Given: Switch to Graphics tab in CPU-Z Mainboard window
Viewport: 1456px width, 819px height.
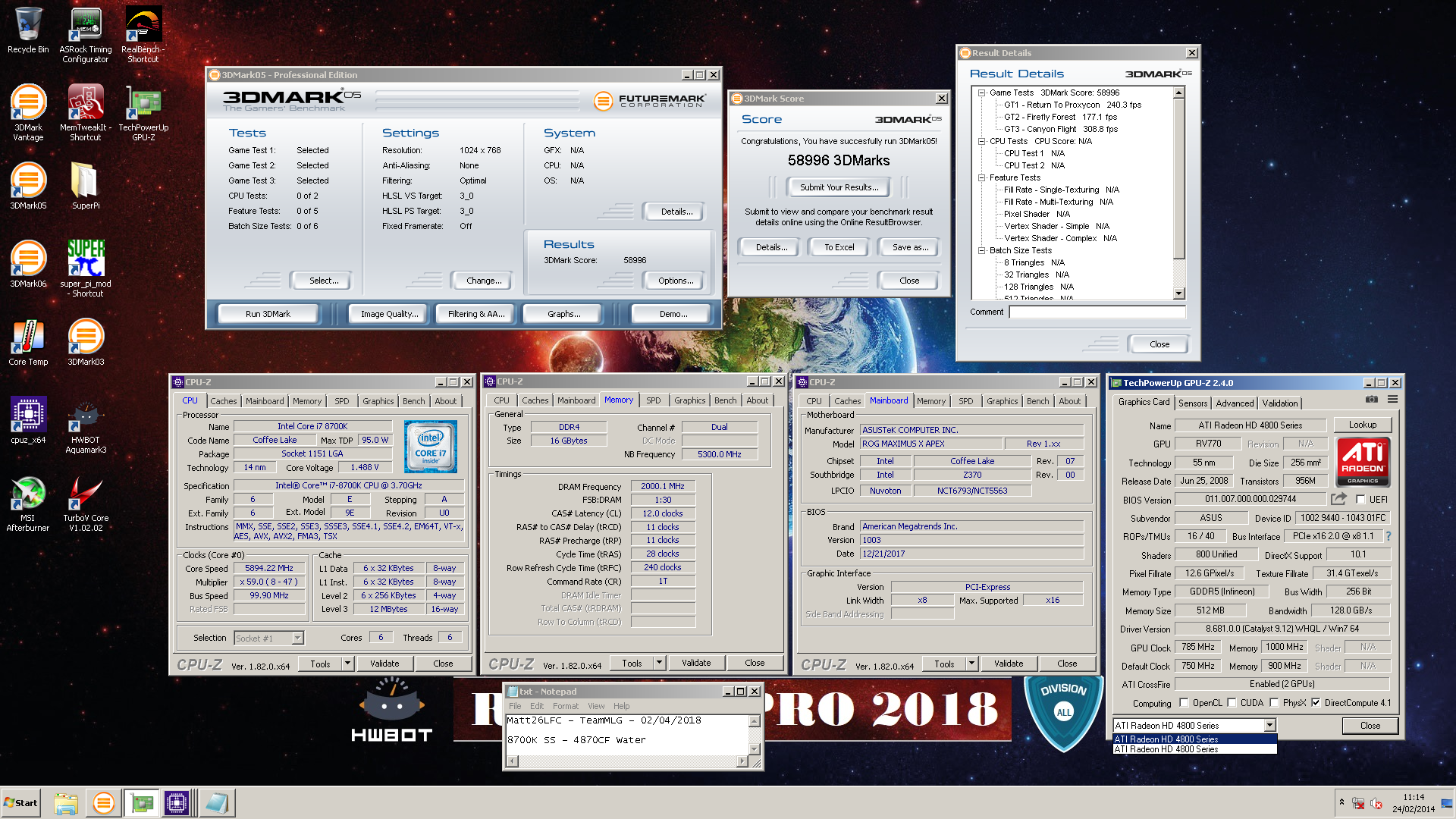Looking at the screenshot, I should pos(1002,401).
